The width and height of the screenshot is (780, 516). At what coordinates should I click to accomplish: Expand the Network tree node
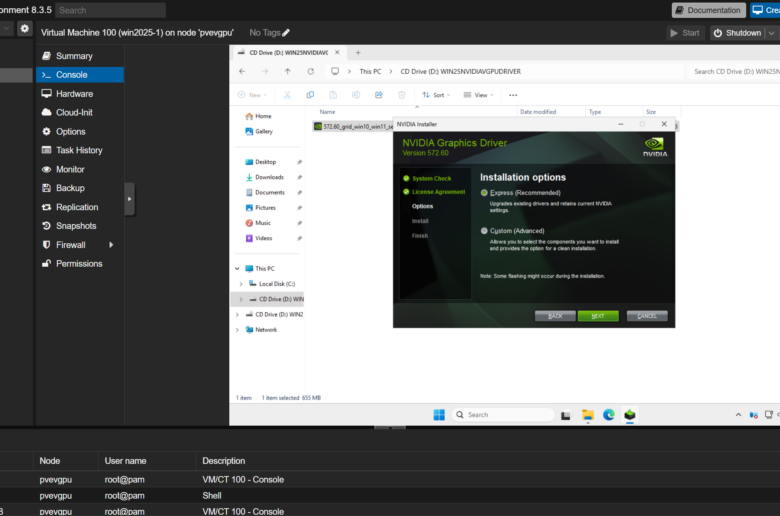pos(237,330)
